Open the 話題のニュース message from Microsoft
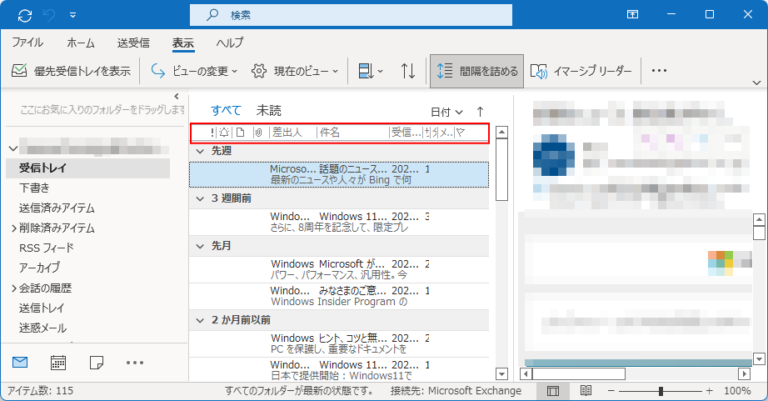The width and height of the screenshot is (768, 401). coord(339,174)
